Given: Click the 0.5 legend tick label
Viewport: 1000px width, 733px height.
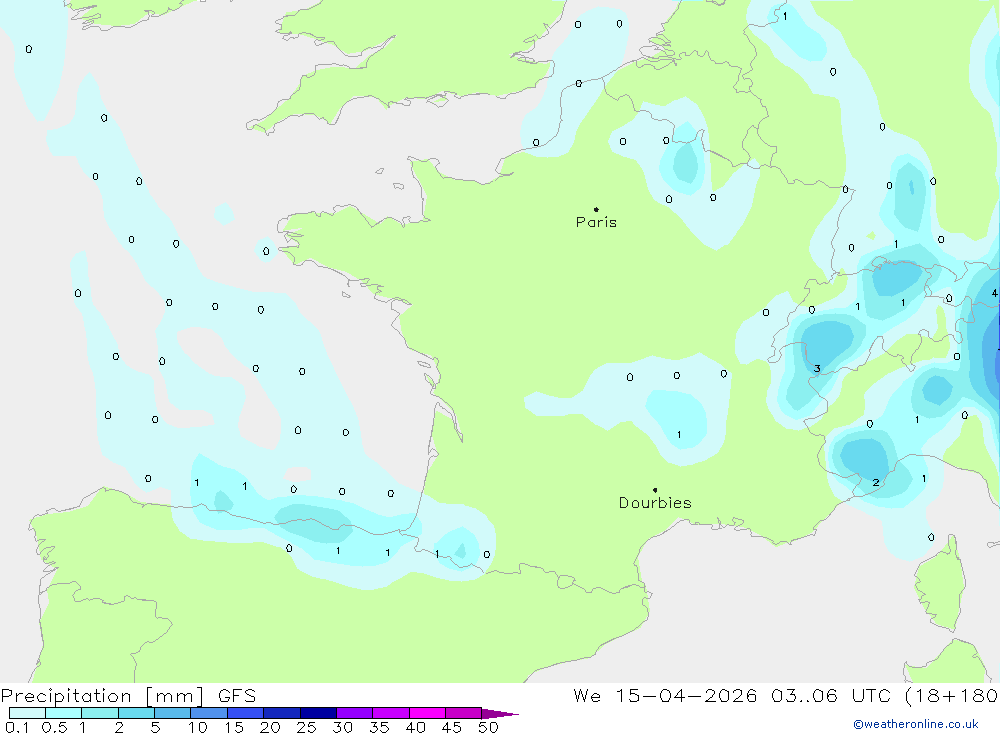Looking at the screenshot, I should click(x=54, y=727).
